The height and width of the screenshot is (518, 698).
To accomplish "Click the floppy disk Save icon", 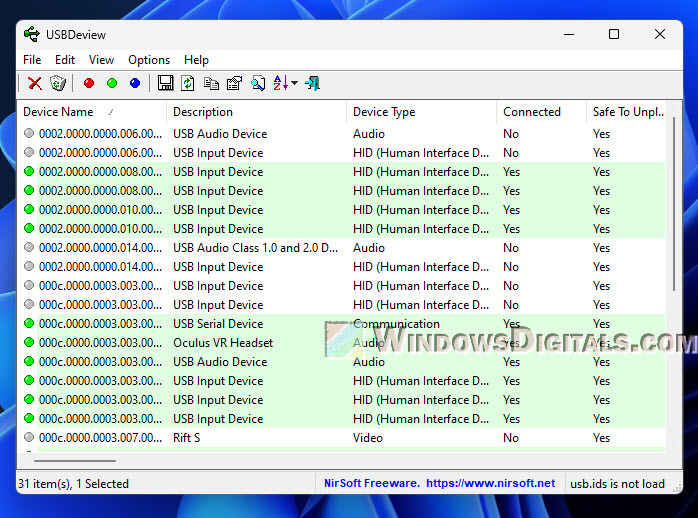I will point(166,83).
